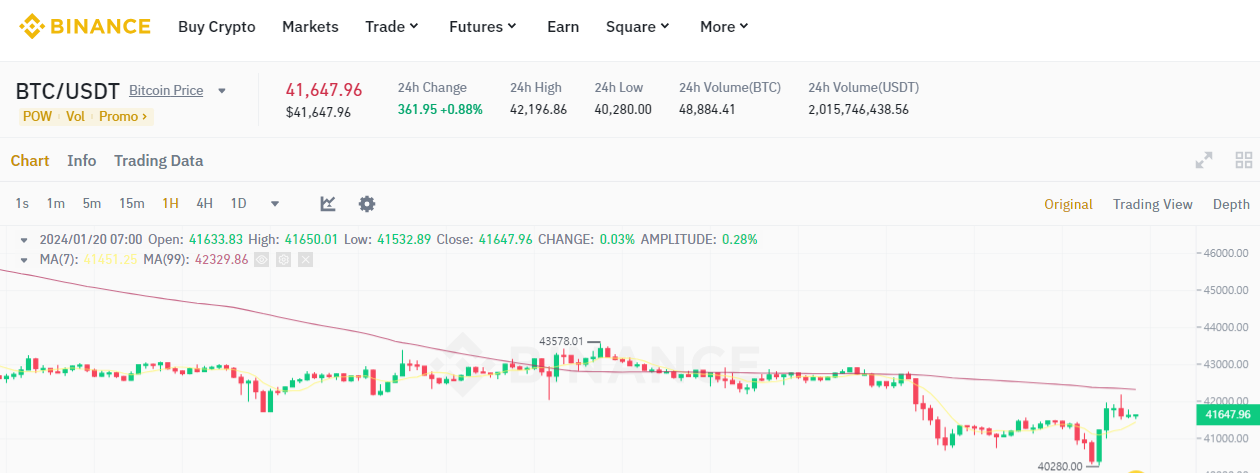The width and height of the screenshot is (1260, 473).
Task: Open the Earn page
Action: 563,27
